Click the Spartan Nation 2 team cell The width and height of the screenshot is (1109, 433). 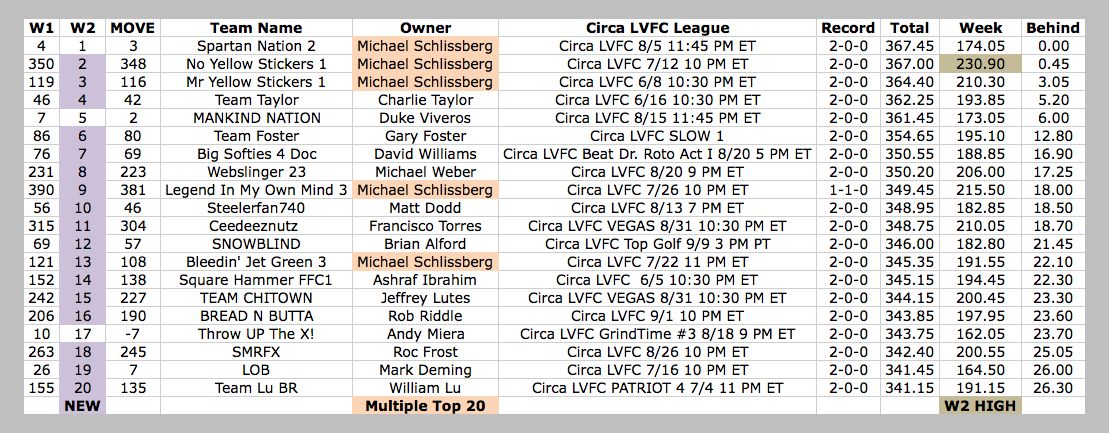coord(256,47)
